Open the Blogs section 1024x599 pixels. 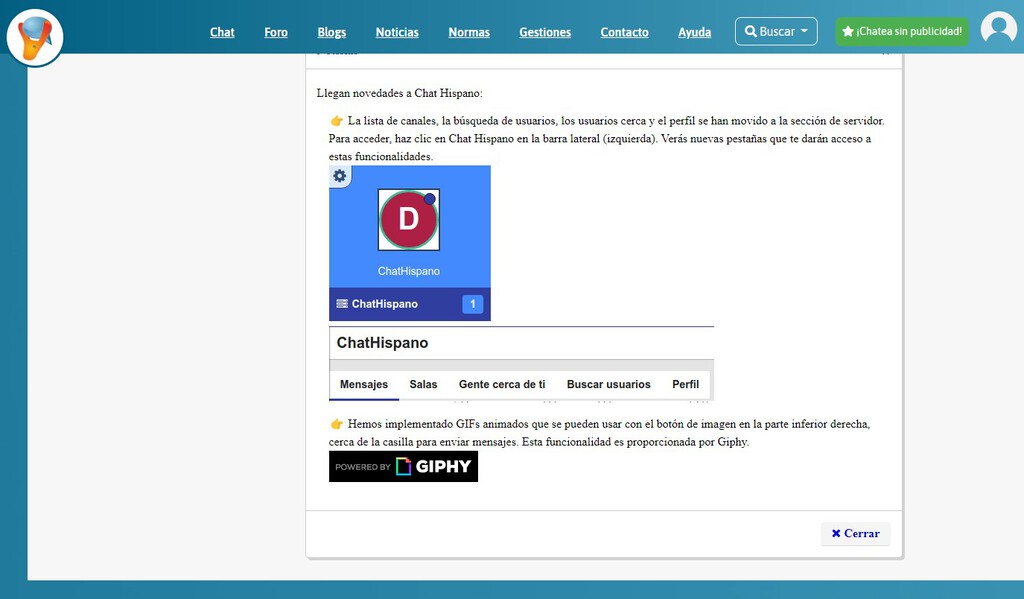click(331, 32)
